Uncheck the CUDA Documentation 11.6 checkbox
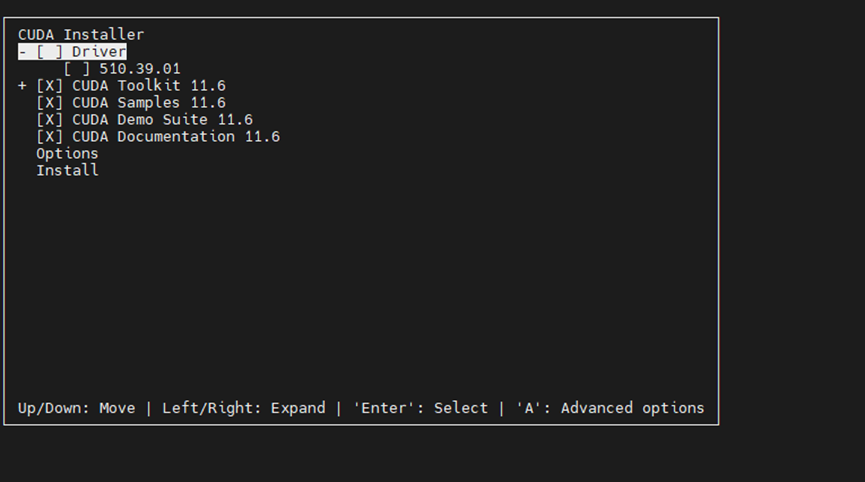 click(50, 137)
